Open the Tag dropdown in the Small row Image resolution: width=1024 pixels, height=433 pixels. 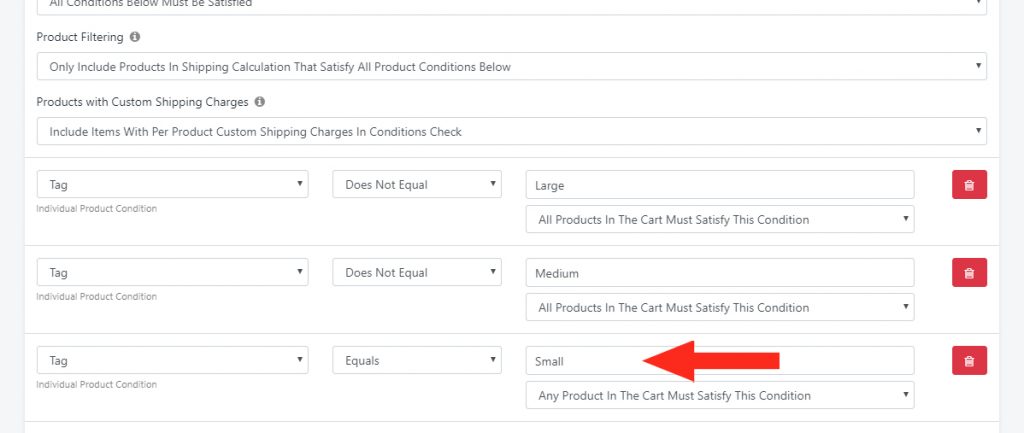172,360
